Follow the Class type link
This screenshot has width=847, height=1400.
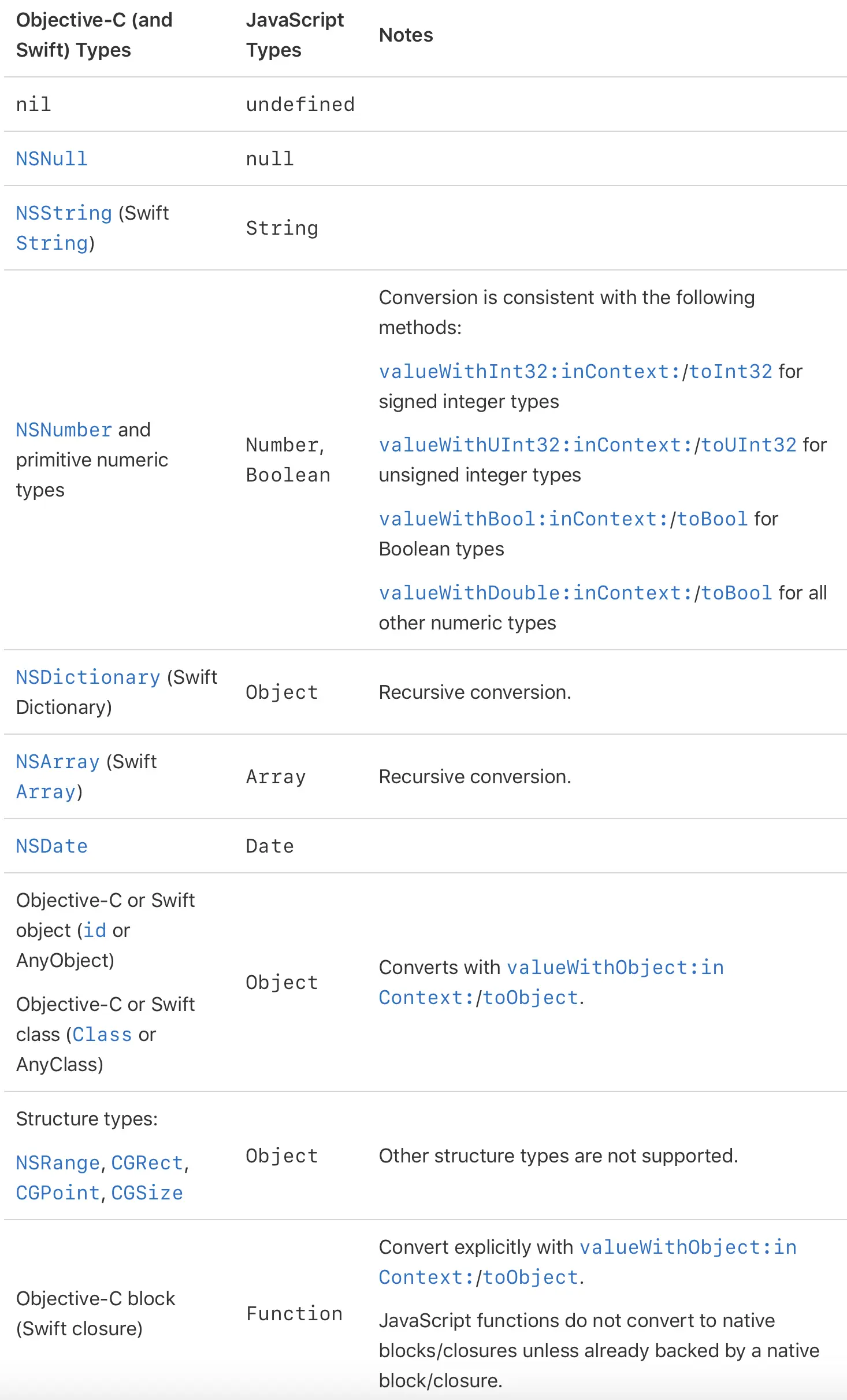102,1035
